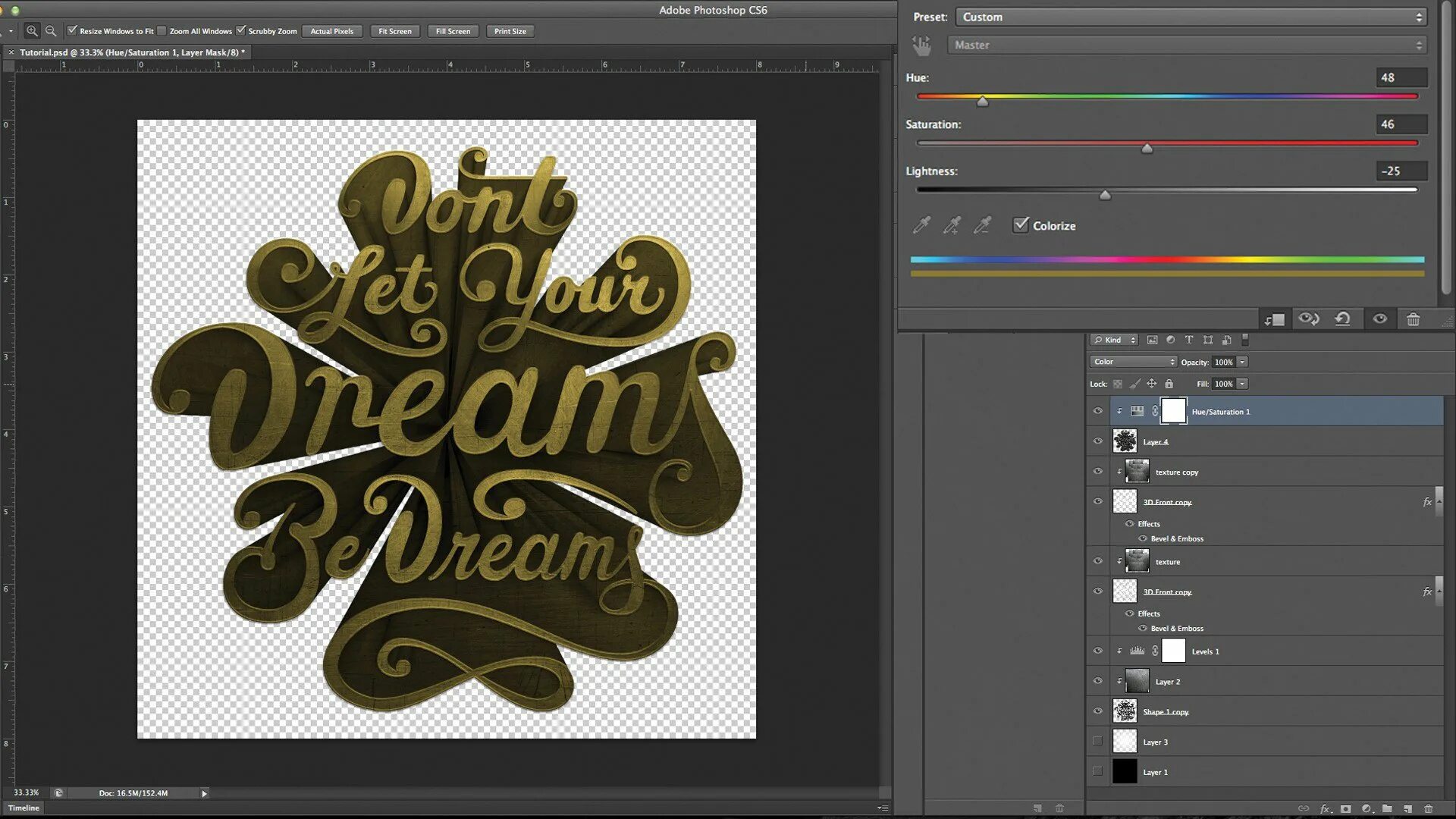This screenshot has height=819, width=1456.
Task: Open the Color blend mode dropdown
Action: point(1133,362)
